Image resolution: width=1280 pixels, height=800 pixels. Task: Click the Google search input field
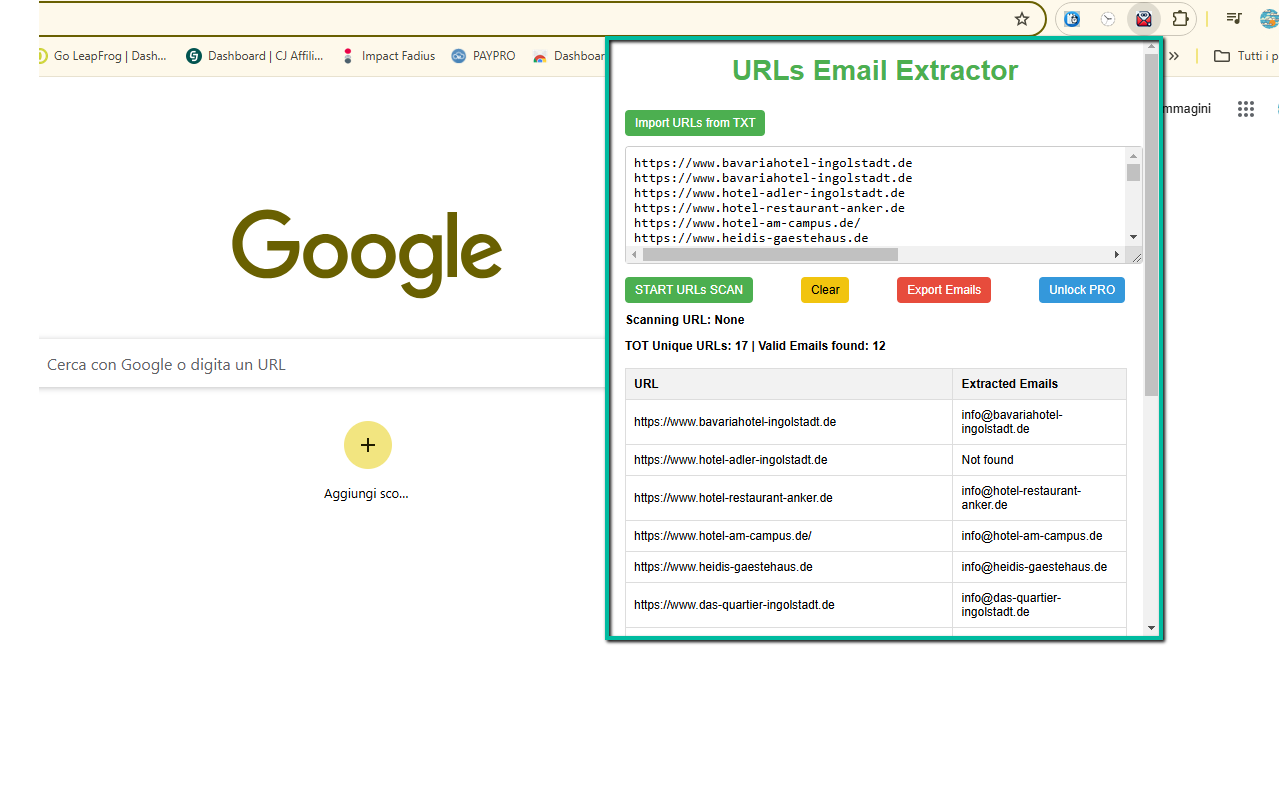point(300,364)
